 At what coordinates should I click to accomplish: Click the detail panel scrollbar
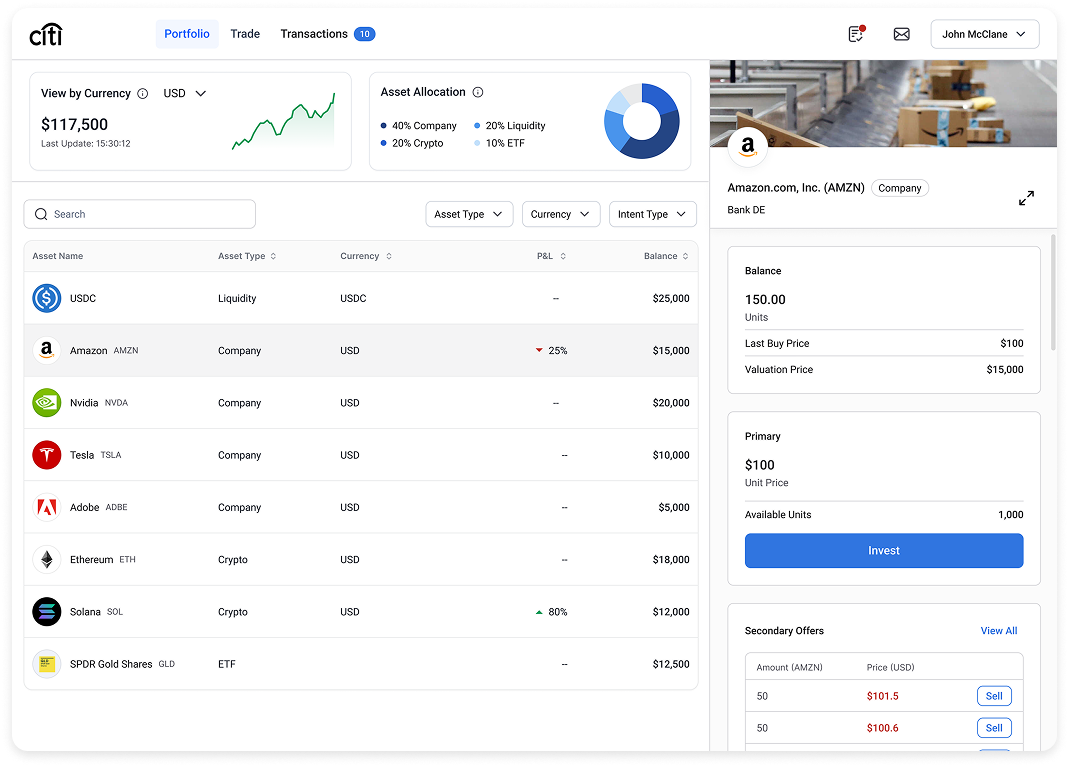1053,293
